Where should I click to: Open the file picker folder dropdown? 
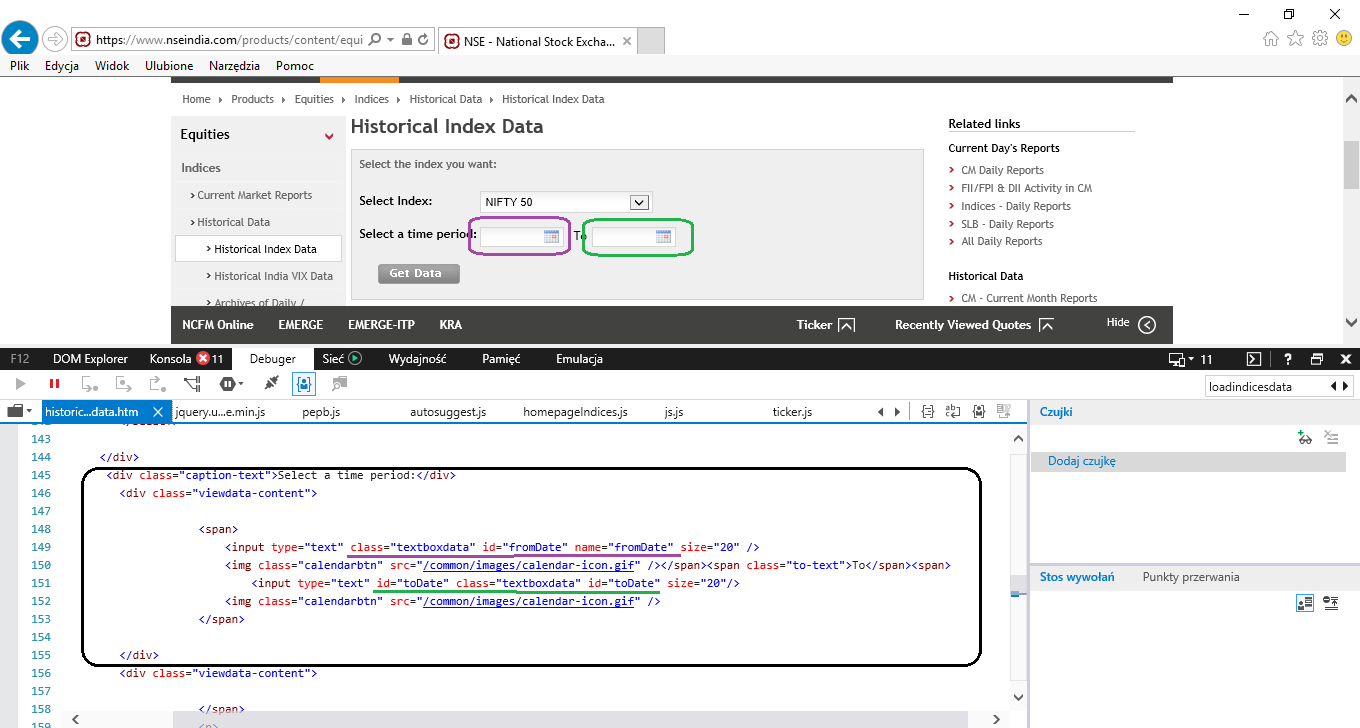pyautogui.click(x=19, y=411)
